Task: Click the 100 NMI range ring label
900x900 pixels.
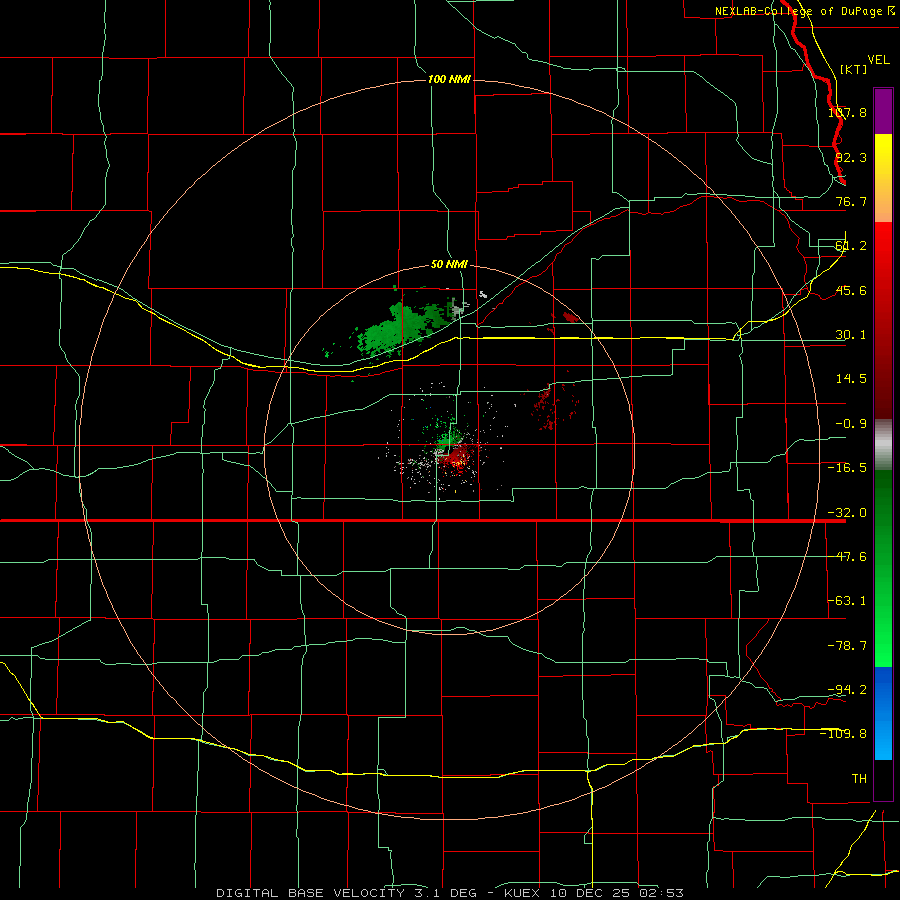Action: coord(449,79)
